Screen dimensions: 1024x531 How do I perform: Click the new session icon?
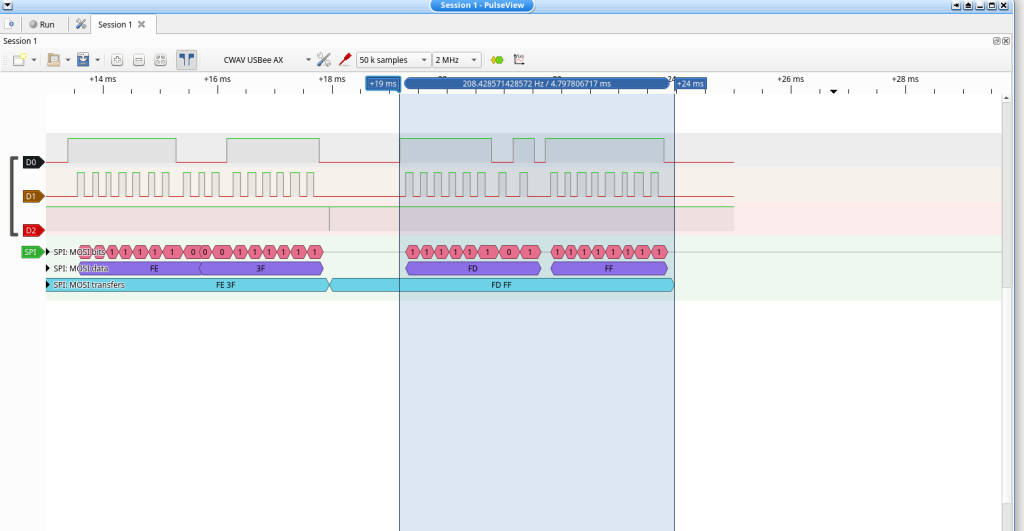click(19, 60)
